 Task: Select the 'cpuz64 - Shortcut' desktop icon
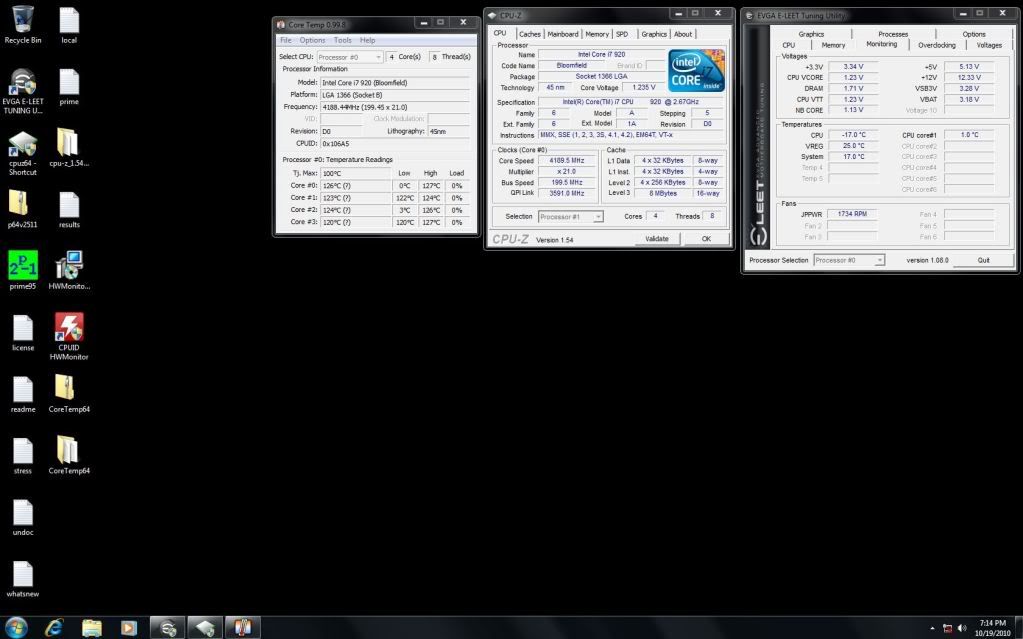tap(23, 153)
